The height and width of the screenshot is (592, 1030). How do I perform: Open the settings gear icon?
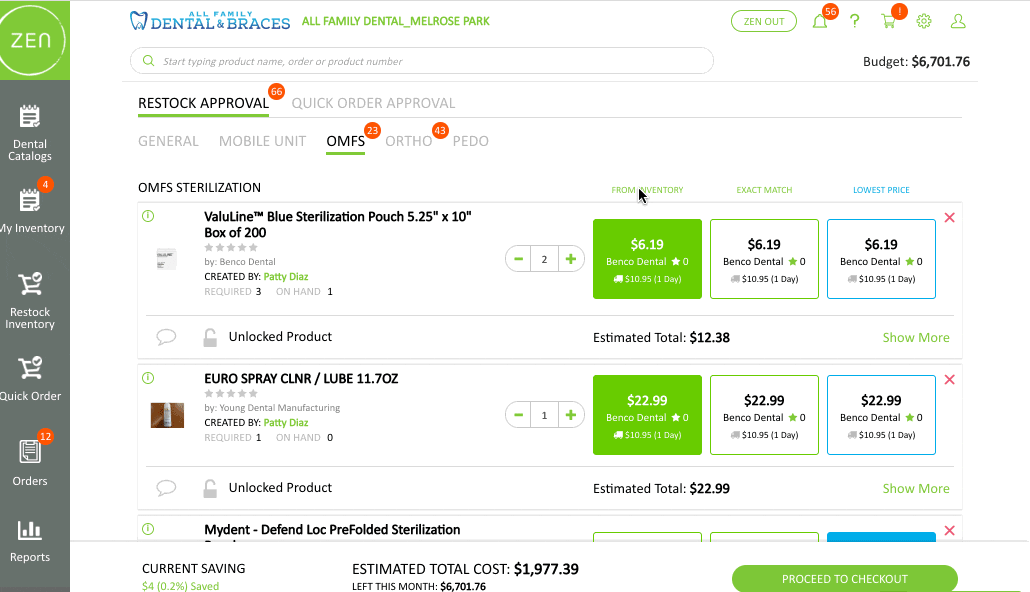click(x=924, y=21)
